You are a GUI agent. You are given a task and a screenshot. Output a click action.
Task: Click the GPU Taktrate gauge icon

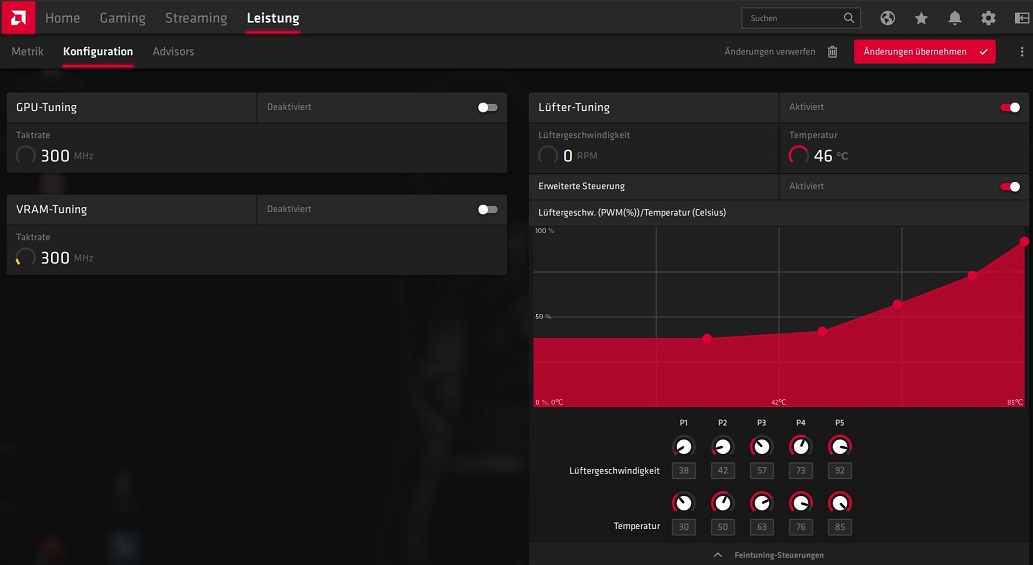[x=26, y=155]
